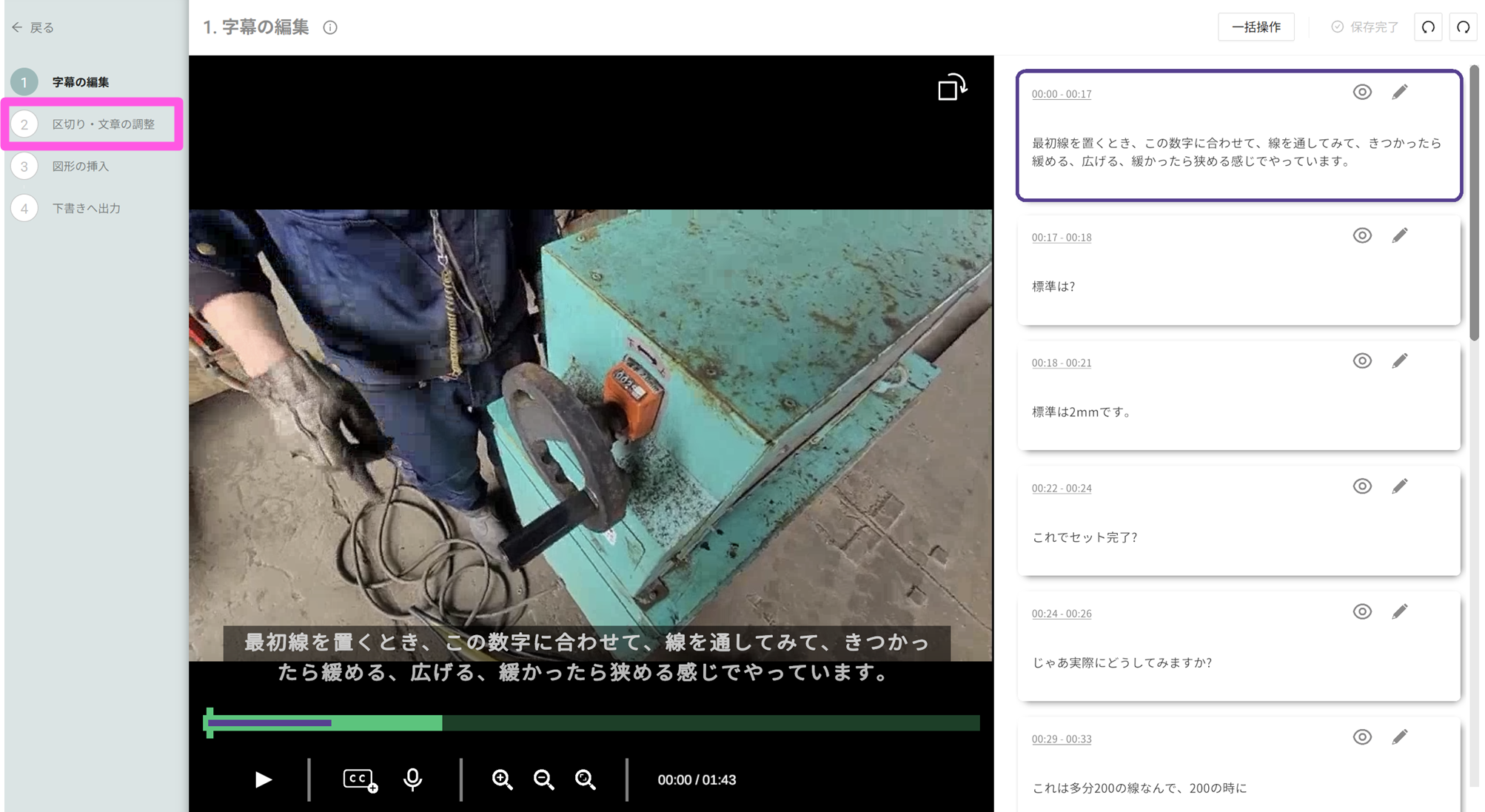This screenshot has height=812, width=1485.
Task: Click the undo arrow button at top right
Action: [x=1428, y=27]
